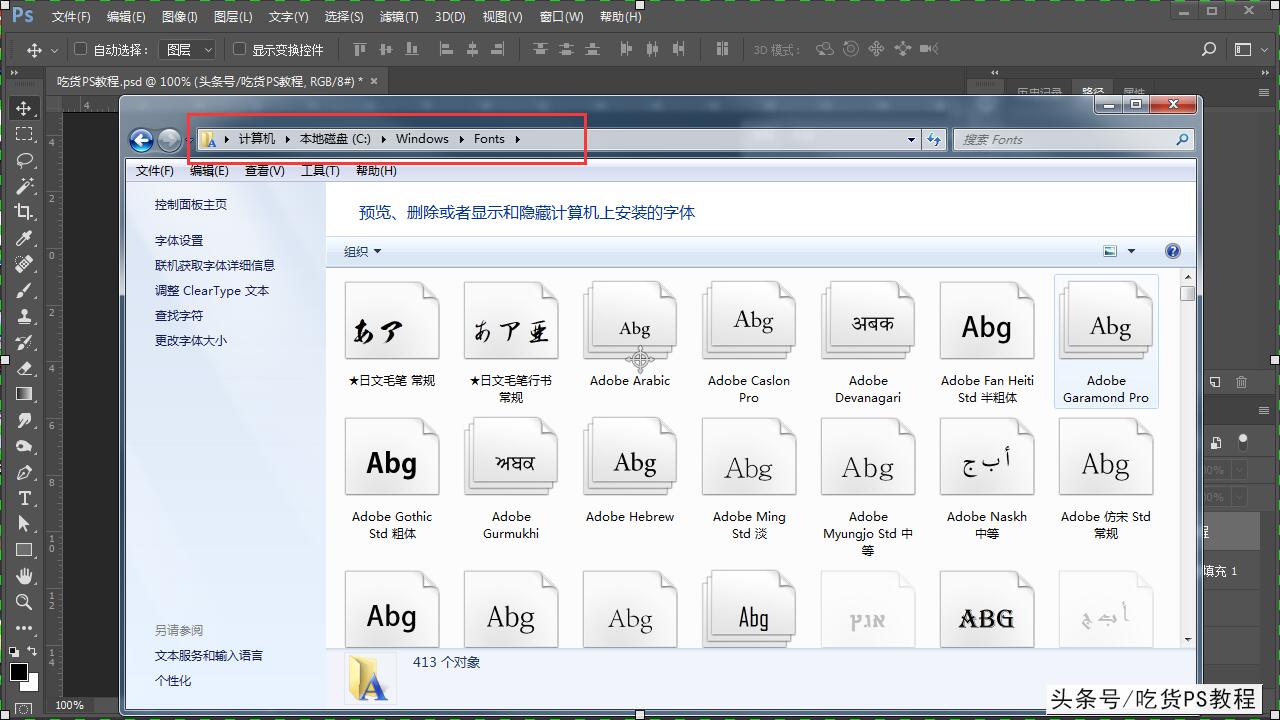The image size is (1280, 720).
Task: Select the Eraser tool
Action: click(24, 368)
